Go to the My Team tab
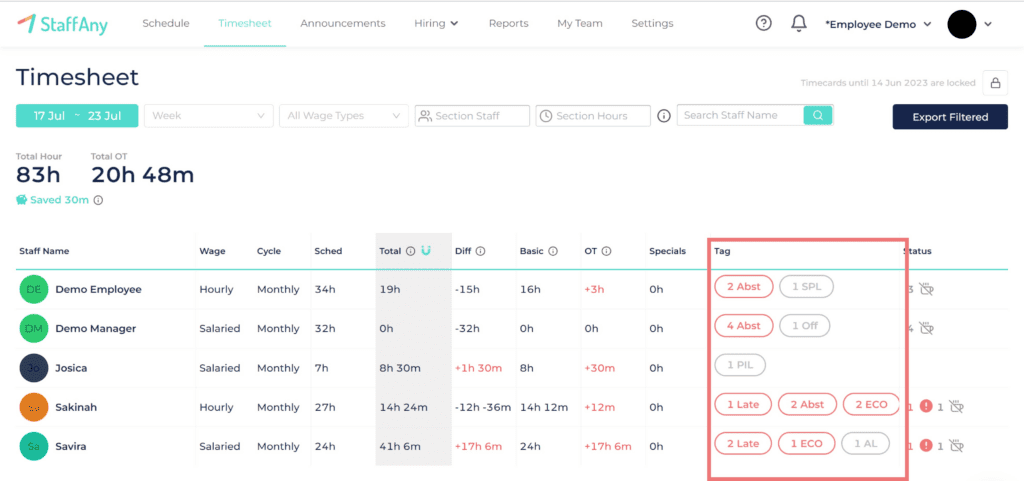The height and width of the screenshot is (481, 1024). click(580, 23)
